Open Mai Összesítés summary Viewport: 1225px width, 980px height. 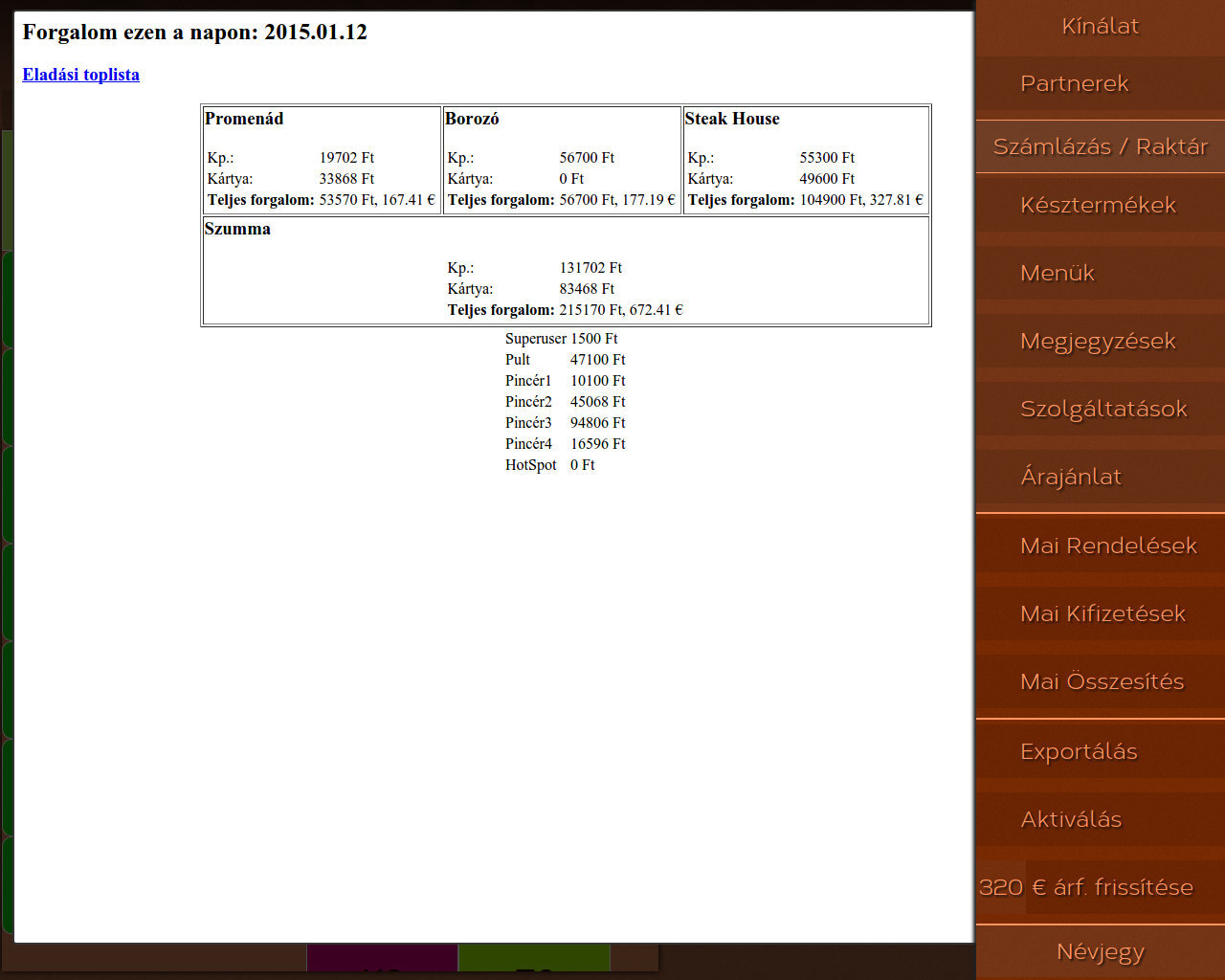coord(1100,681)
